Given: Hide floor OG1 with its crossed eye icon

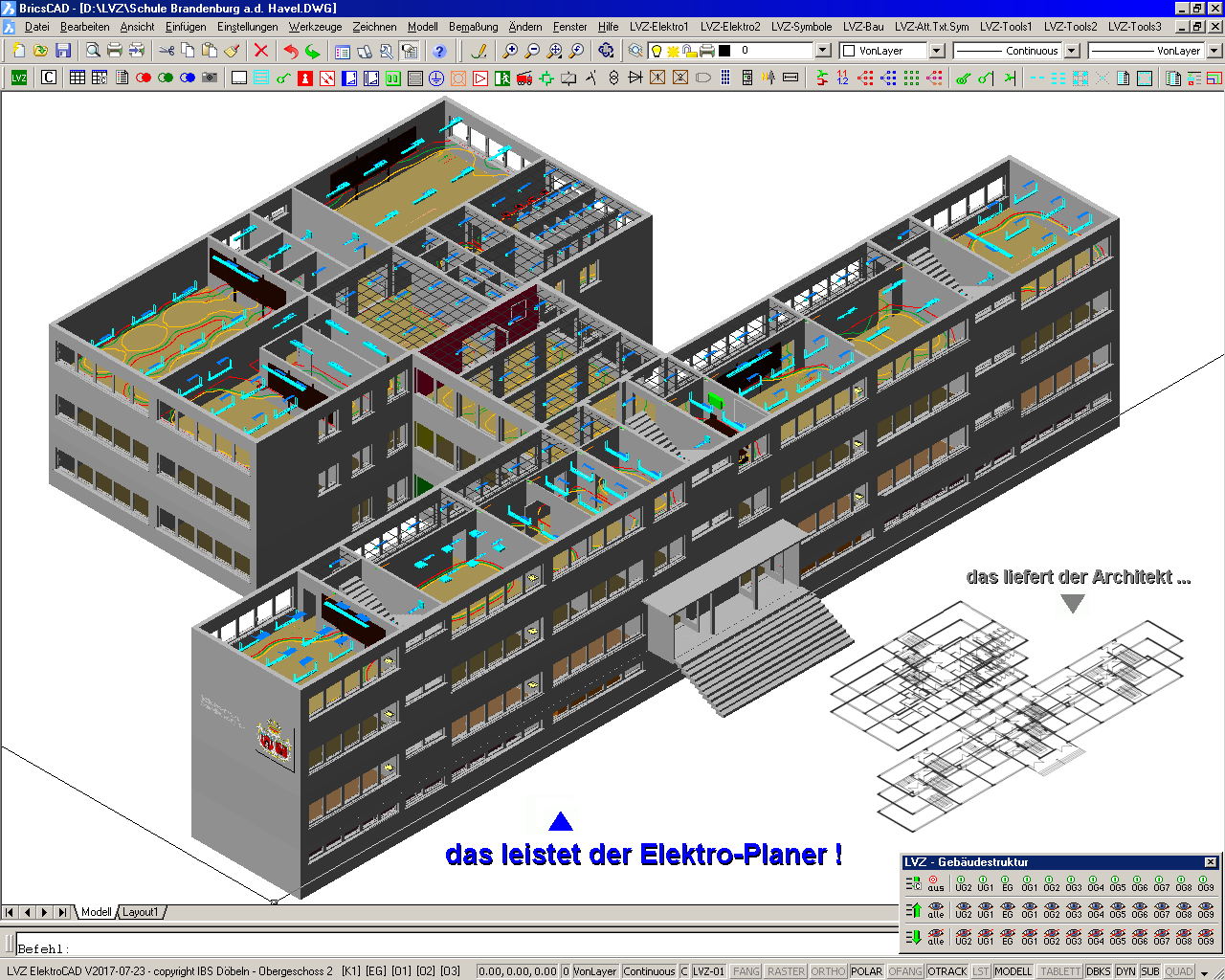Looking at the screenshot, I should tap(1029, 935).
